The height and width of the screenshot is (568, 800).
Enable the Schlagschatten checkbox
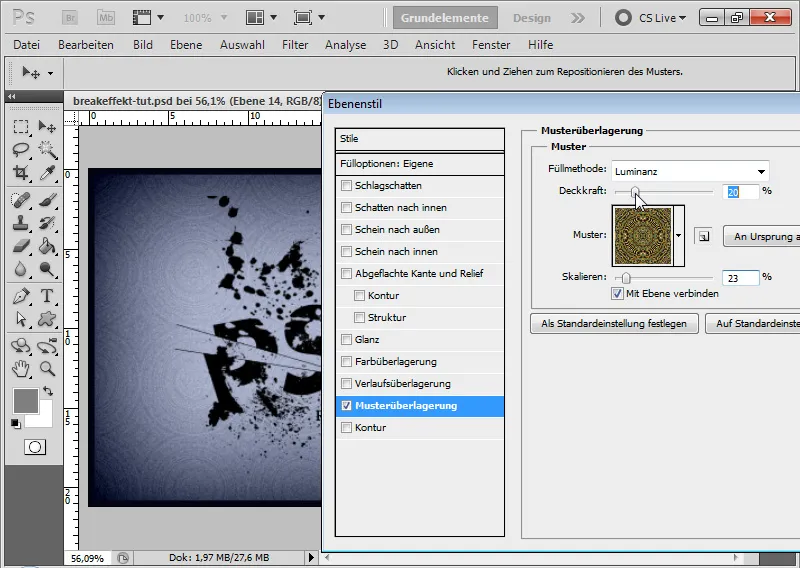(346, 186)
